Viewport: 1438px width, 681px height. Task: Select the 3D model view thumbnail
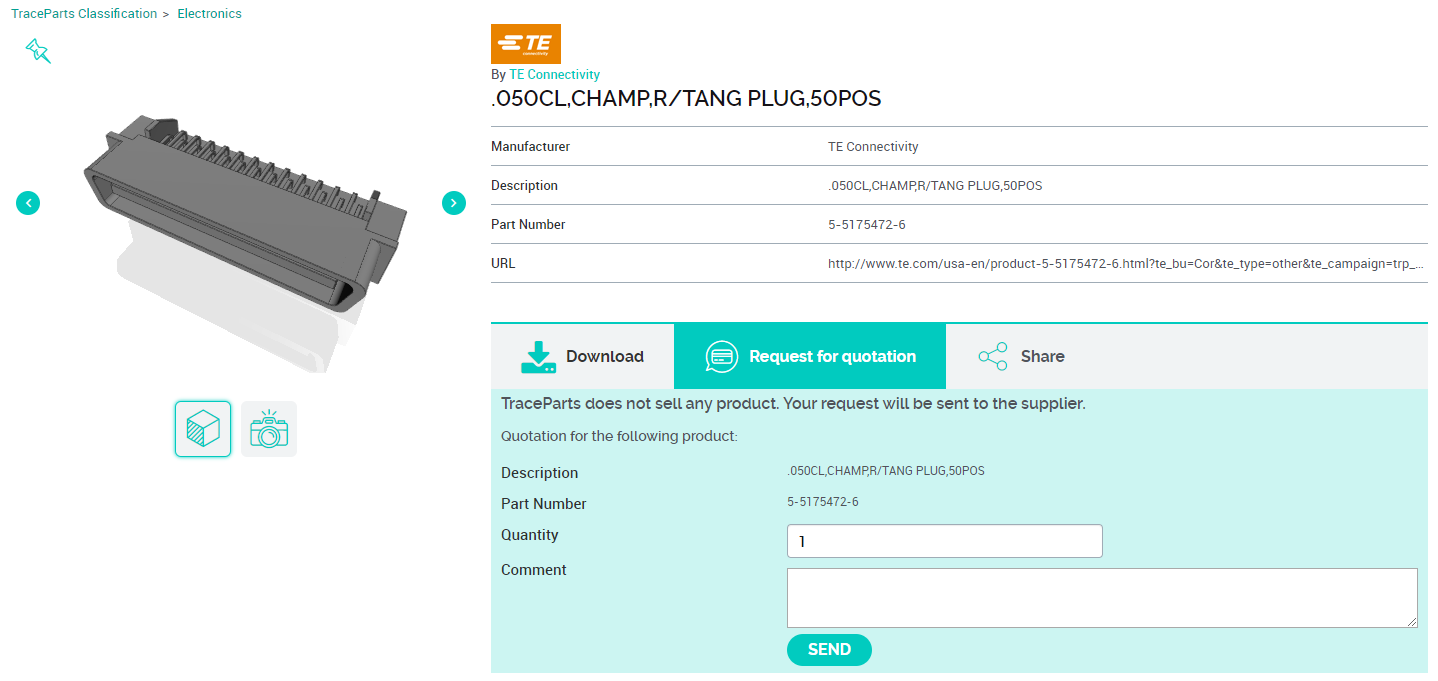tap(203, 429)
